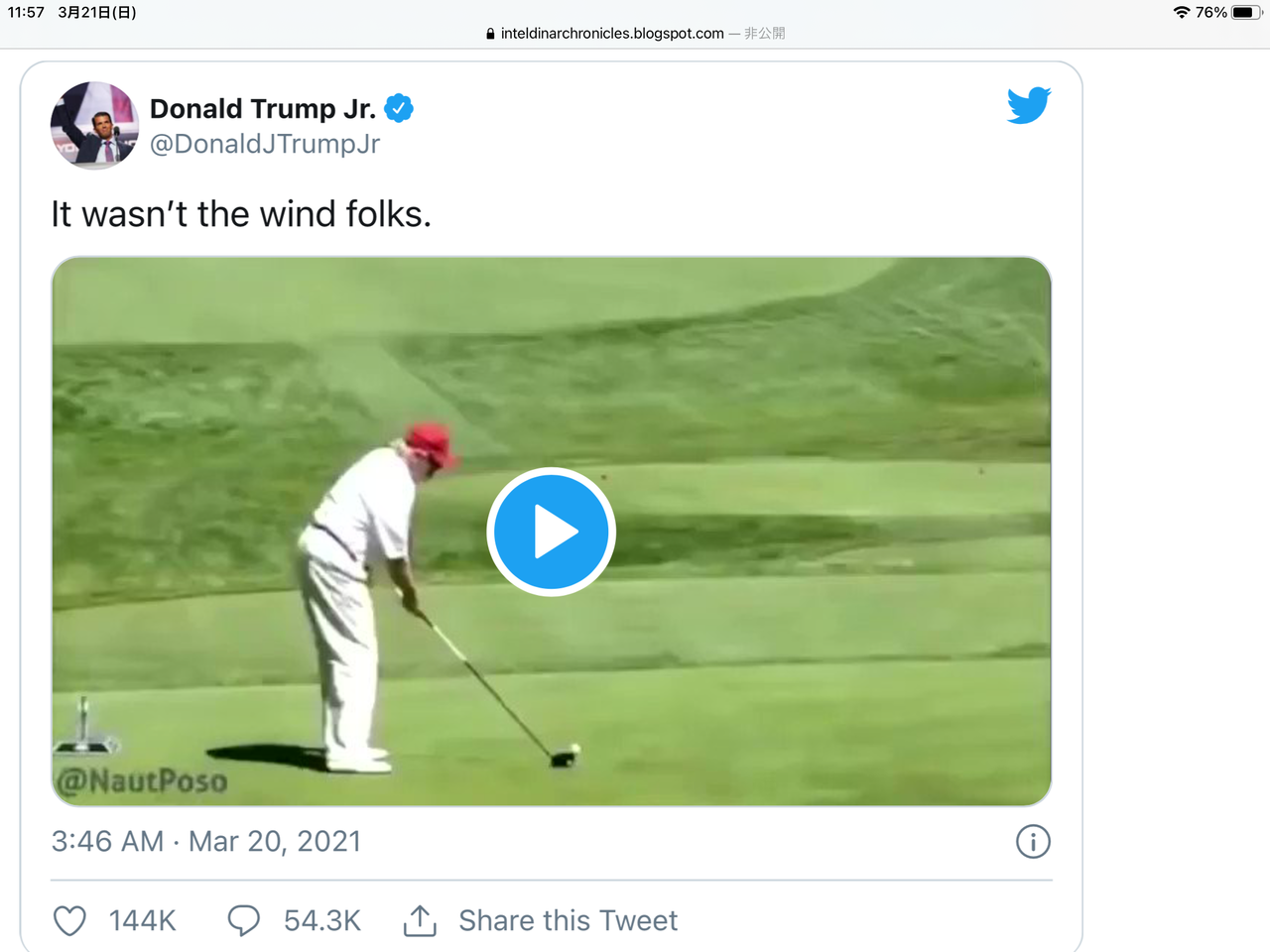Open the @DonaldJTrumpJr handle link
The width and height of the screenshot is (1270, 952).
265,144
